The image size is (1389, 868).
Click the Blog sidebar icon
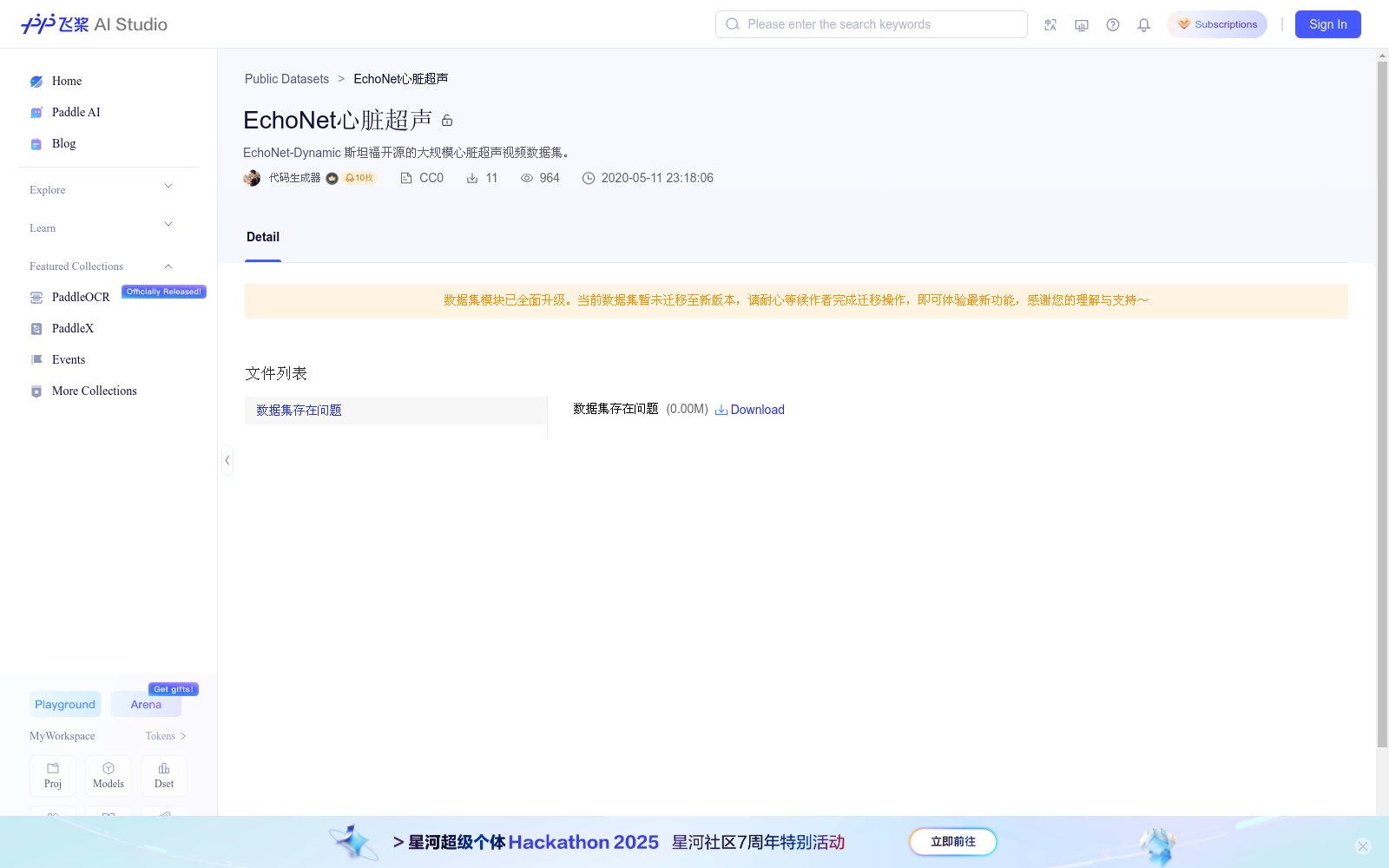(36, 144)
